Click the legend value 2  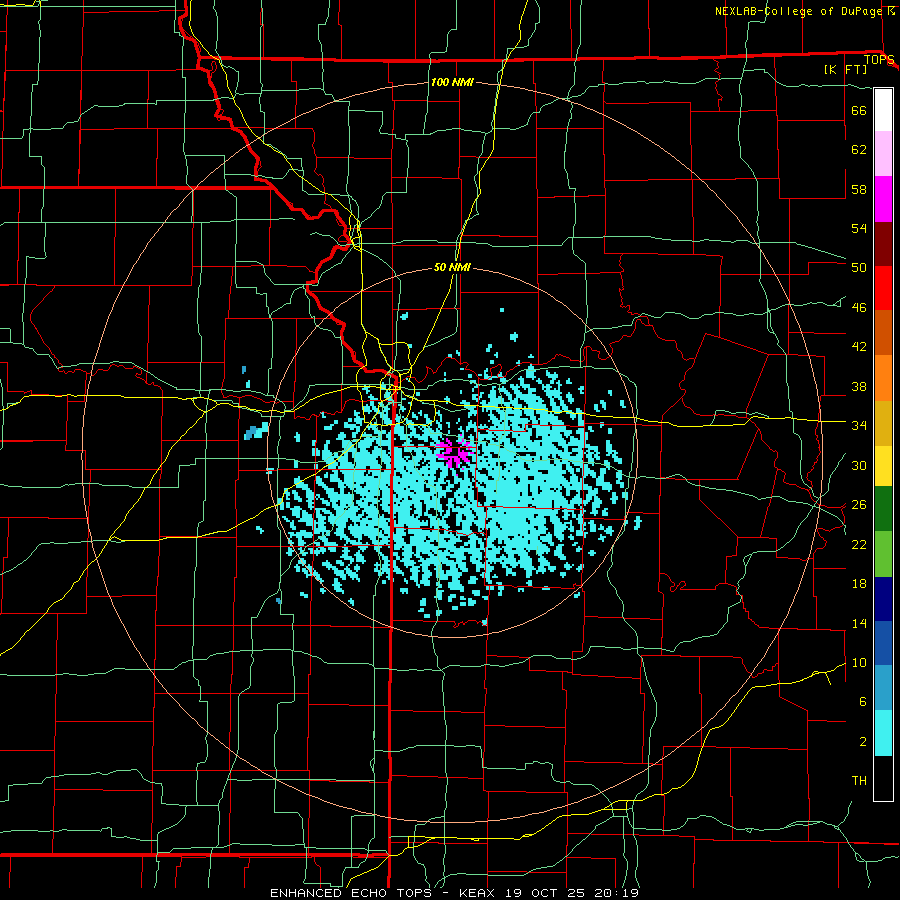[863, 741]
